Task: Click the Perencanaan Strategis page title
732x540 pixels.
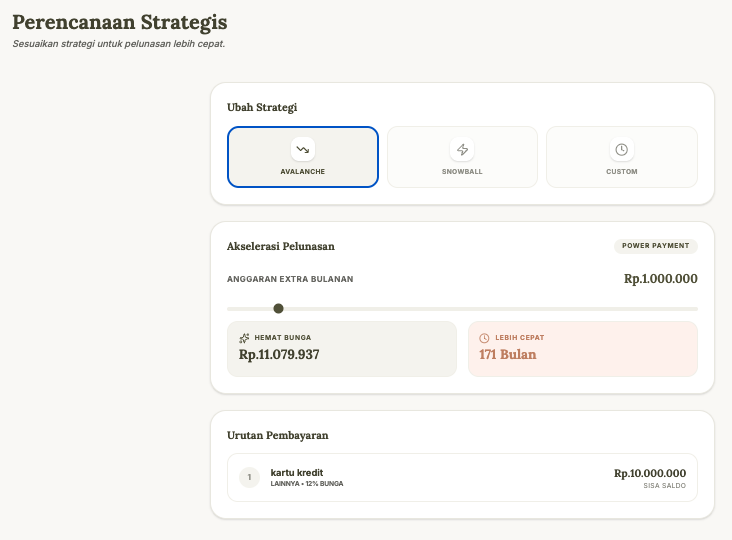Action: [x=120, y=22]
